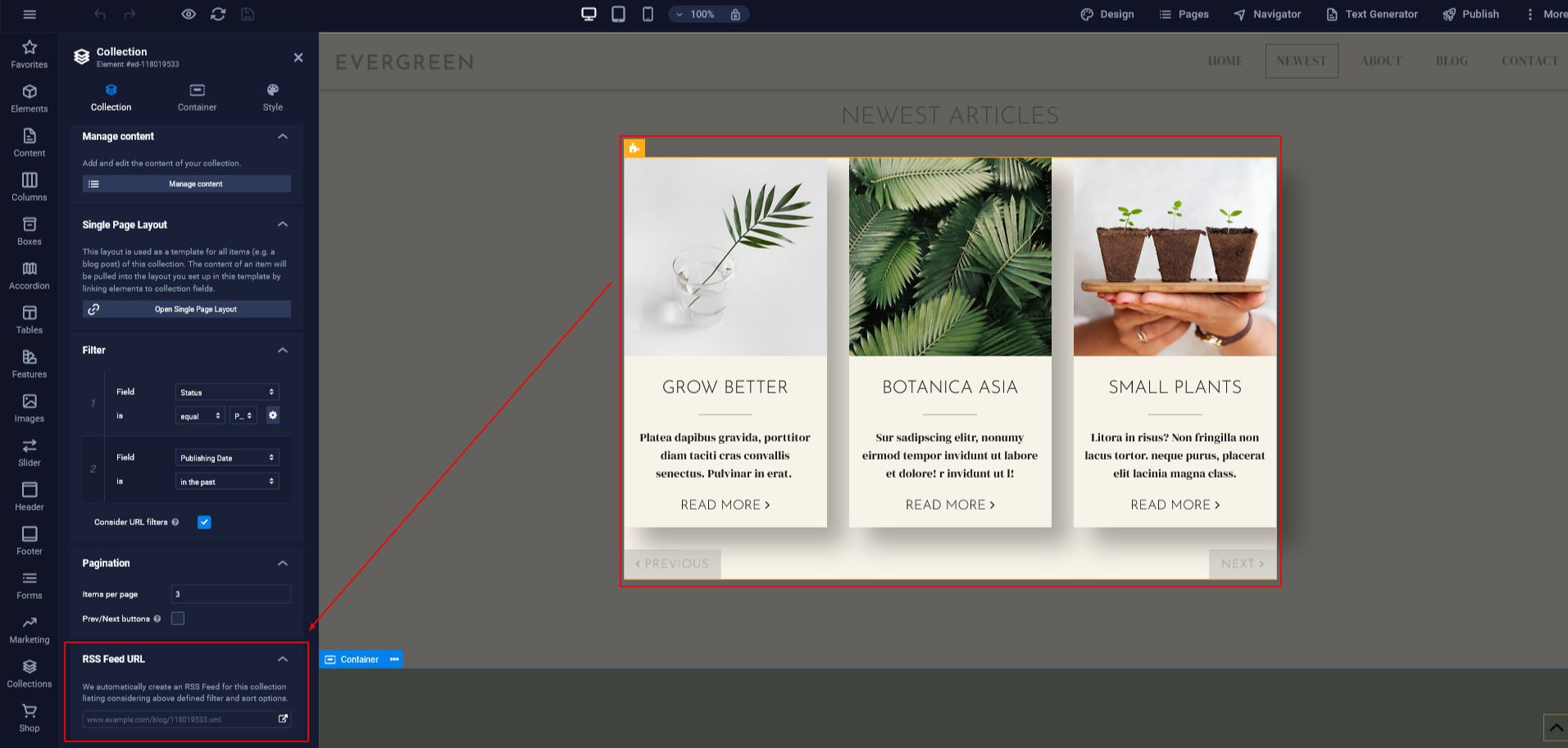This screenshot has width=1568, height=748.
Task: Uncheck Consider URL filters checkbox
Action: [x=204, y=522]
